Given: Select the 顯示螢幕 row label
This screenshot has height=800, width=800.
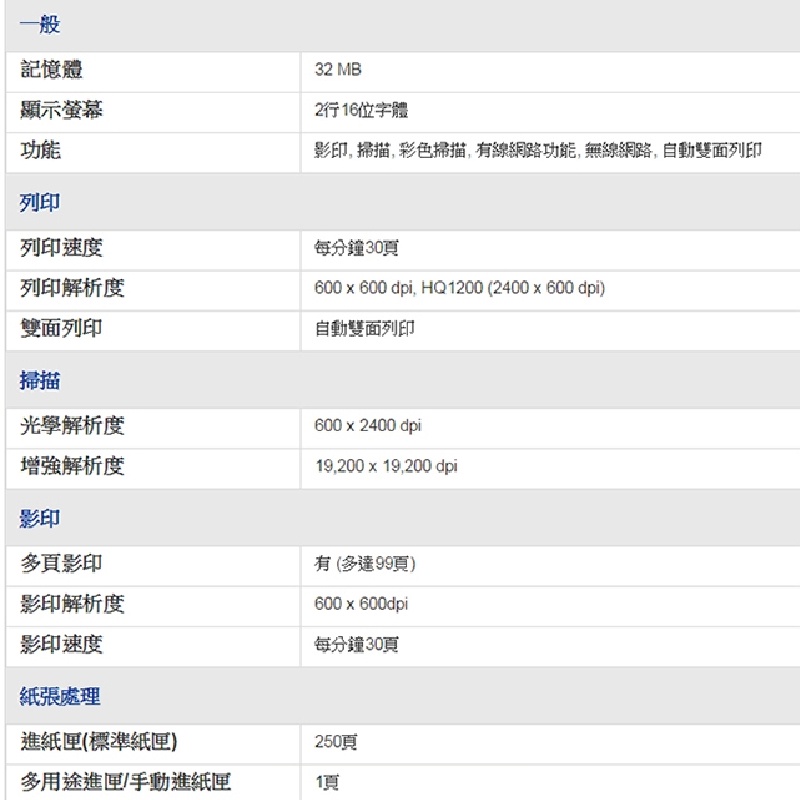Looking at the screenshot, I should (62, 110).
